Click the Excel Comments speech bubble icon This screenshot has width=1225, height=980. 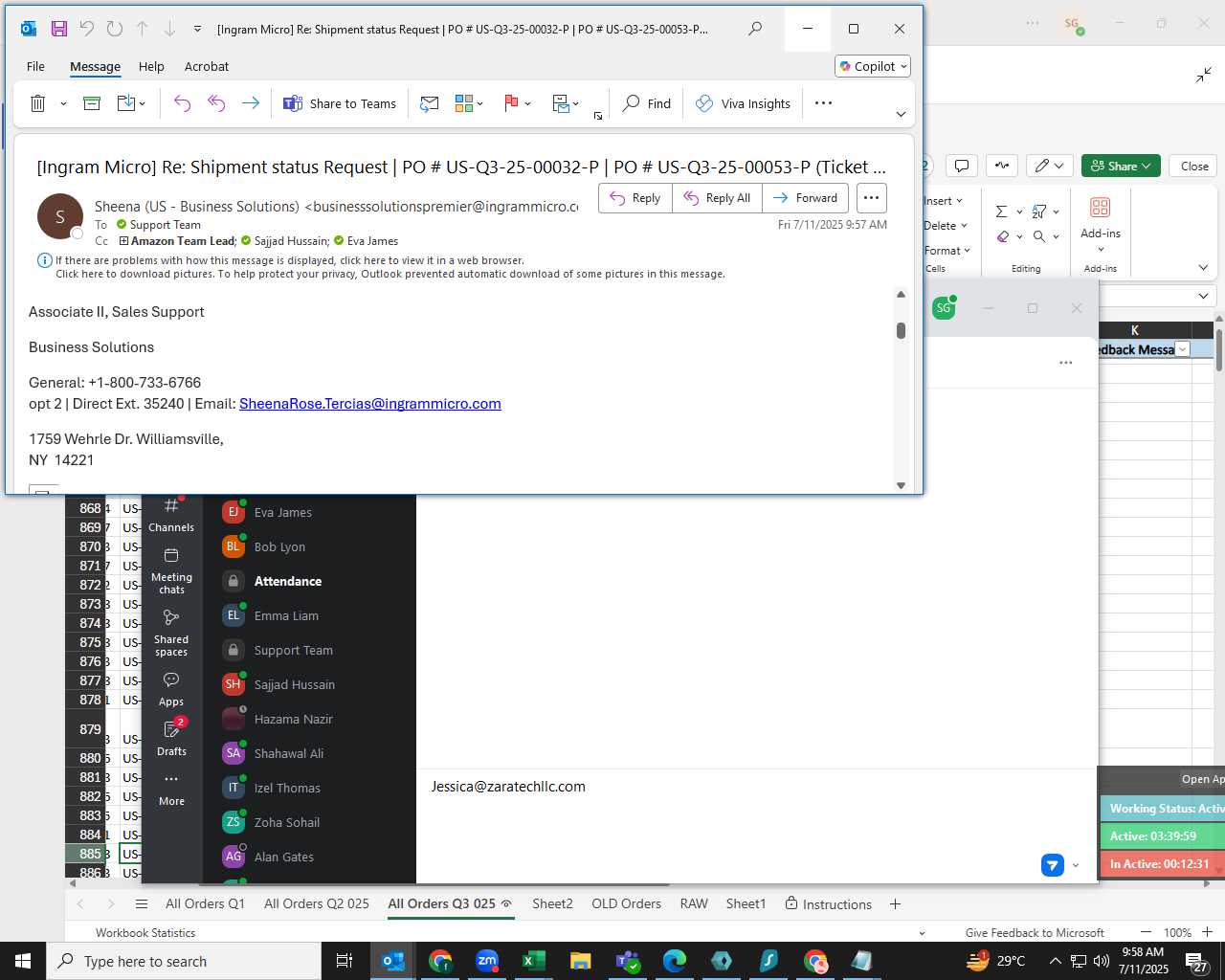coord(962,166)
